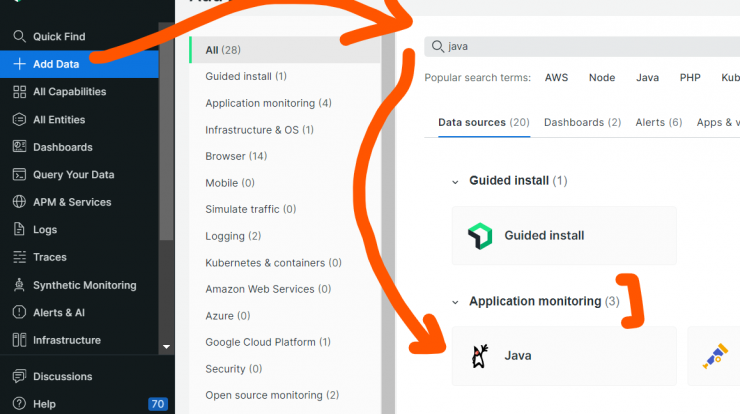Open the Java application monitoring card

564,356
